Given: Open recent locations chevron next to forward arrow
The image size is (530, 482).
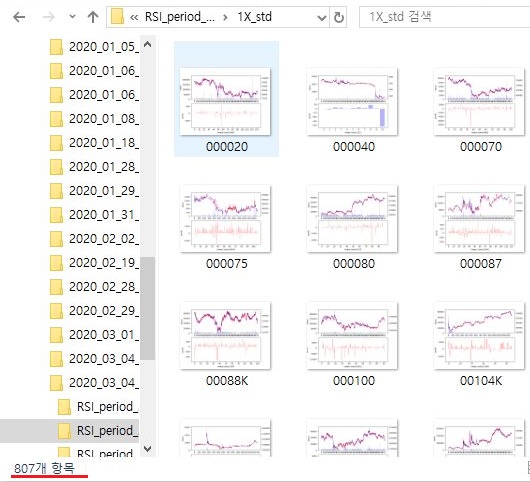Looking at the screenshot, I should tap(72, 17).
